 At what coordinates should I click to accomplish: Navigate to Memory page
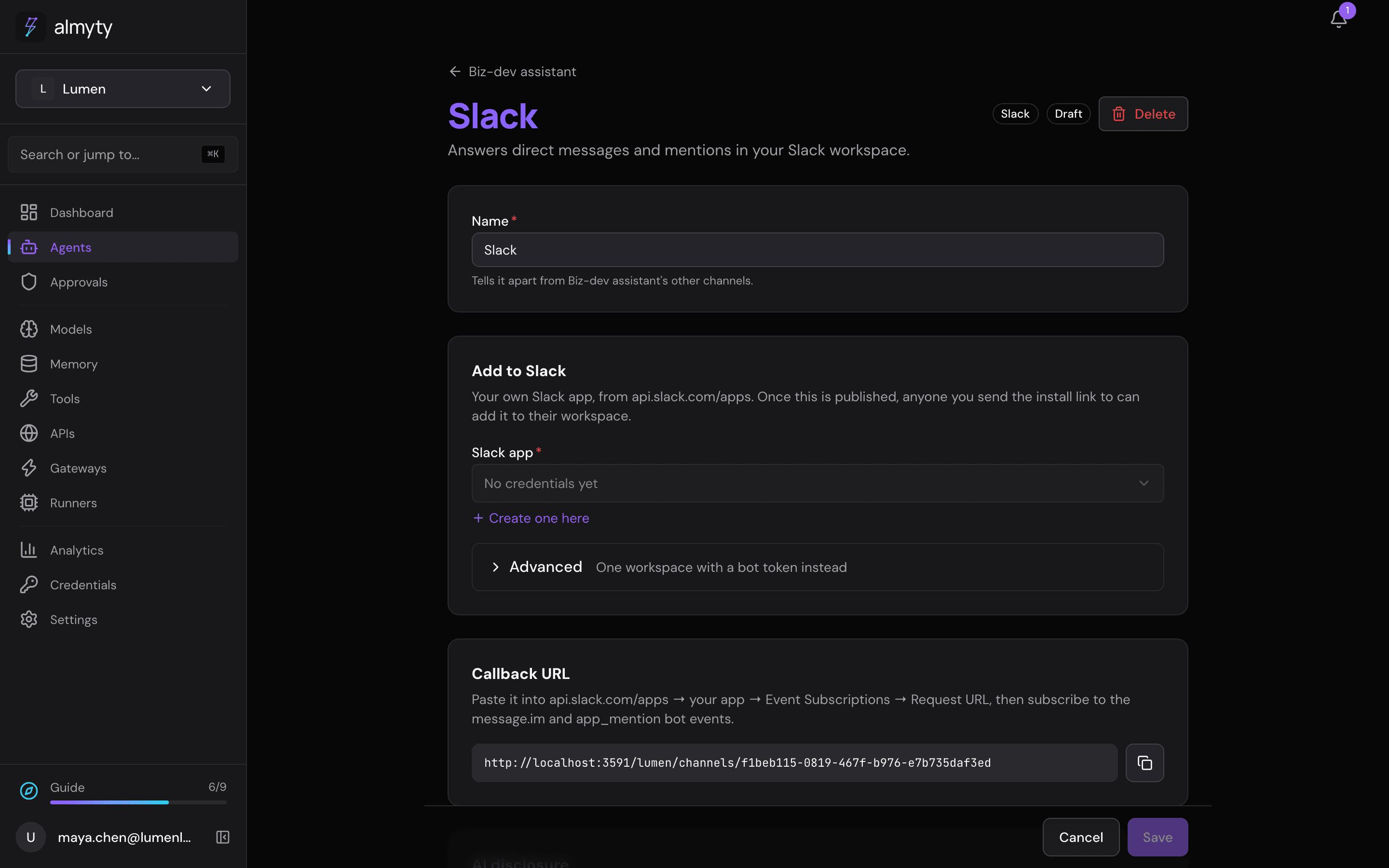[x=123, y=364]
